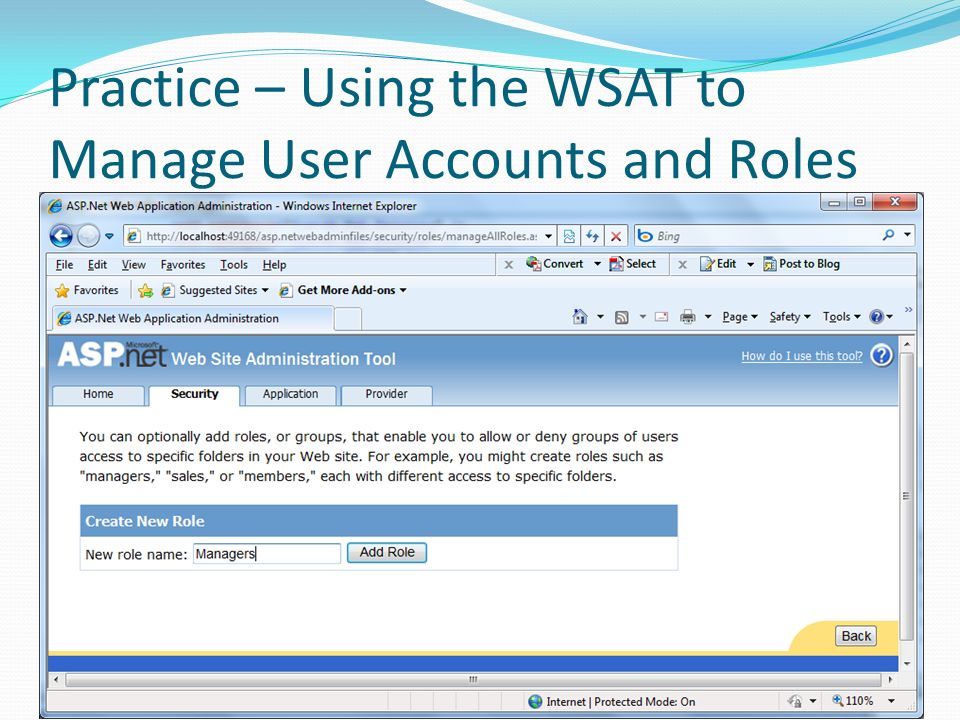This screenshot has height=720, width=960.
Task: Open the Tools menu in menu bar
Action: (234, 264)
